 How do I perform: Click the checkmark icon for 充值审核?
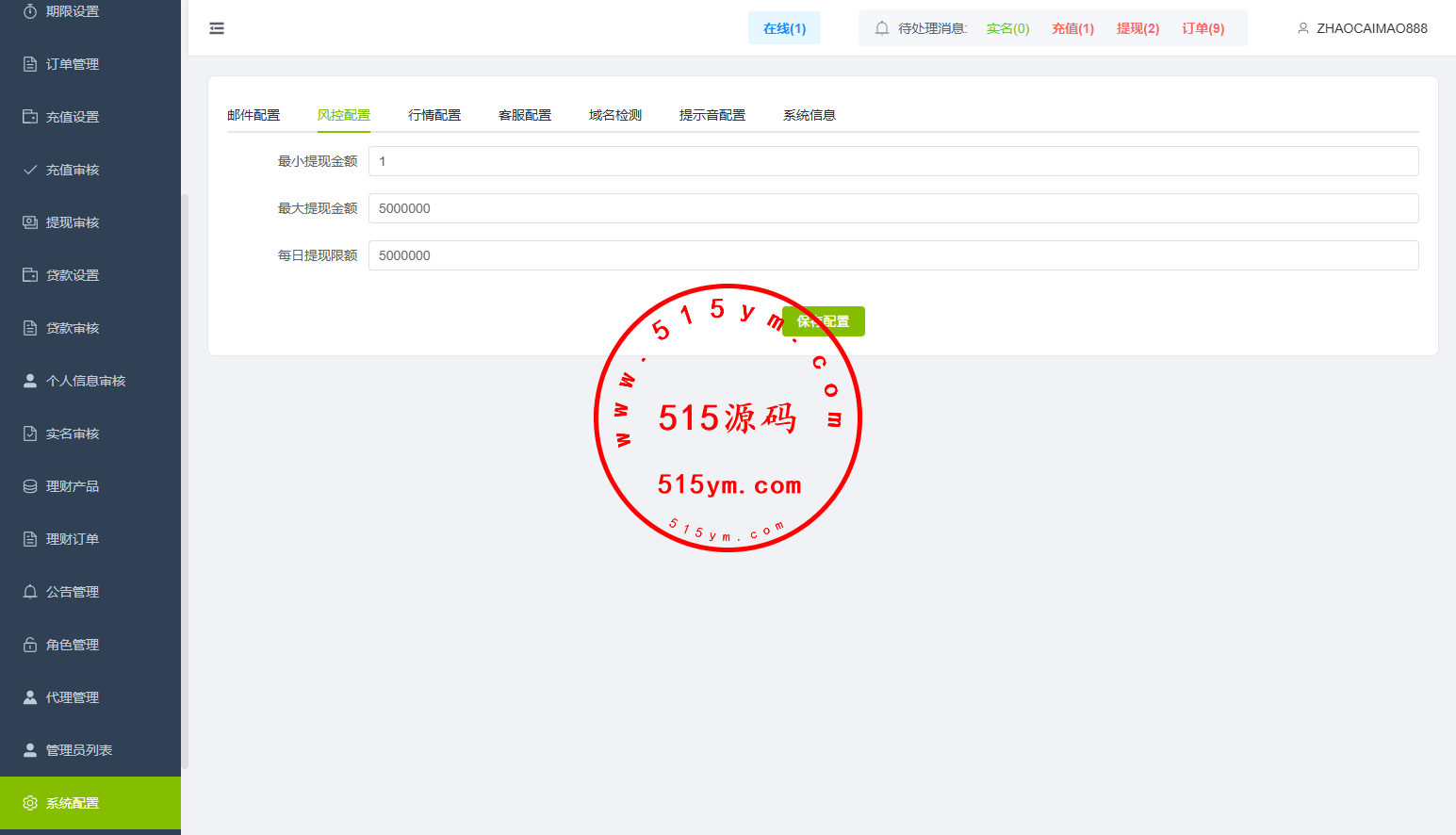pos(30,170)
